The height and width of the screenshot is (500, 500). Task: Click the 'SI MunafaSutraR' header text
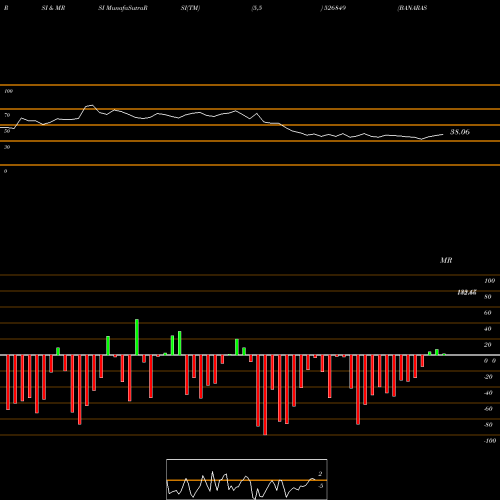coord(123,8)
